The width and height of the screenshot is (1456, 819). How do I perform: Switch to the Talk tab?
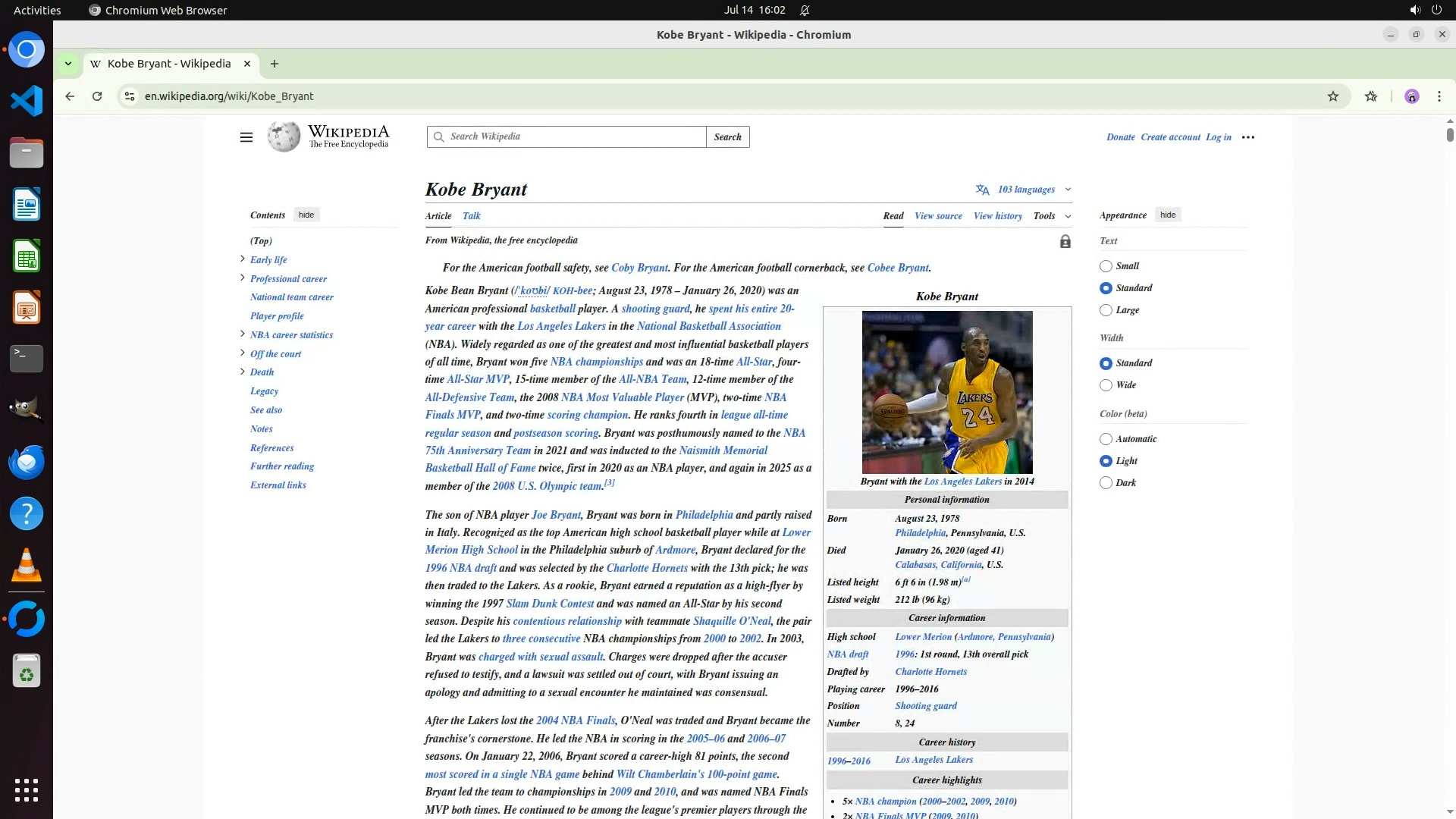[471, 216]
